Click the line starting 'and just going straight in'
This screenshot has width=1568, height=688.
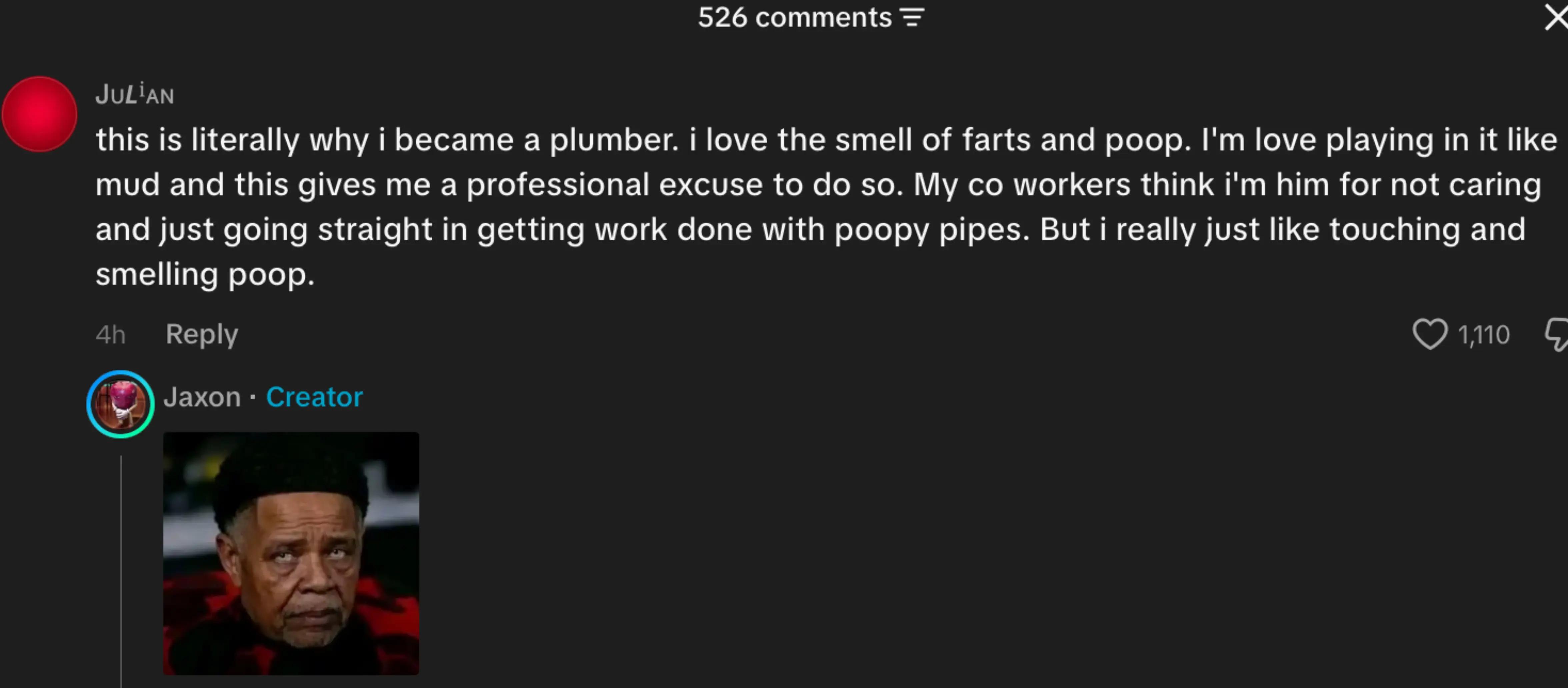coord(811,230)
